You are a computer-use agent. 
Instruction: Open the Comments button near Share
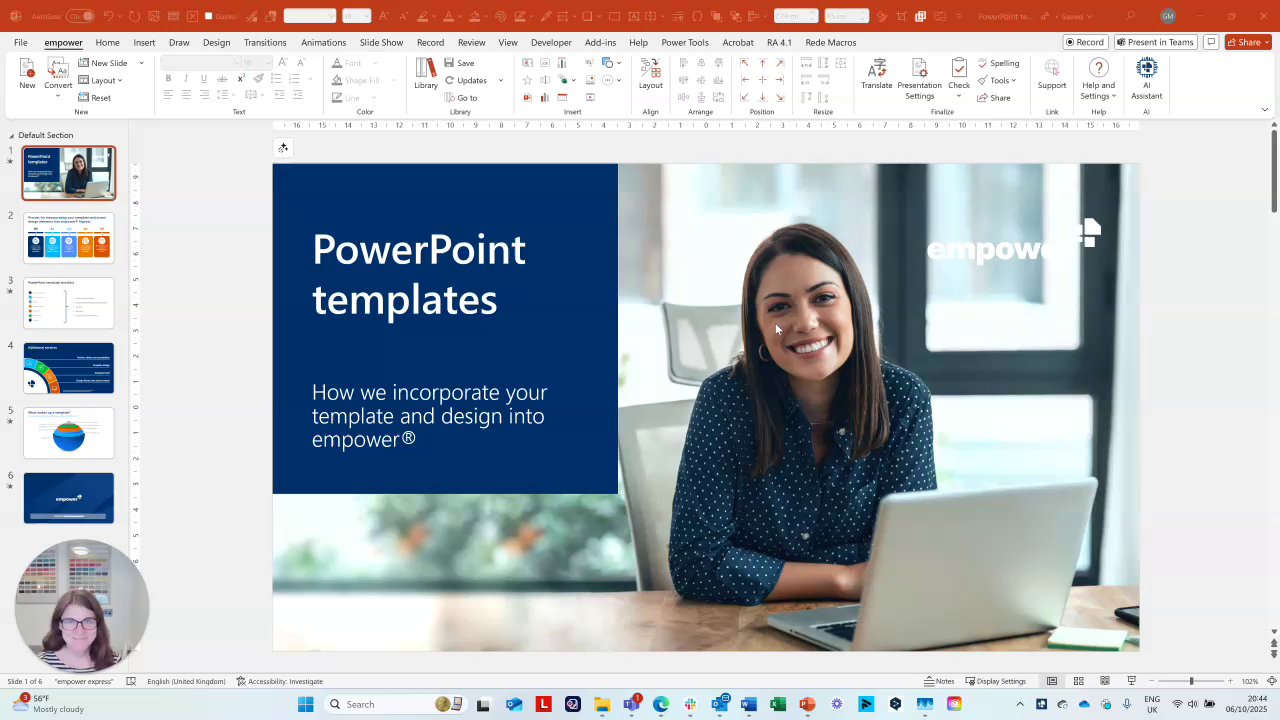[1211, 42]
